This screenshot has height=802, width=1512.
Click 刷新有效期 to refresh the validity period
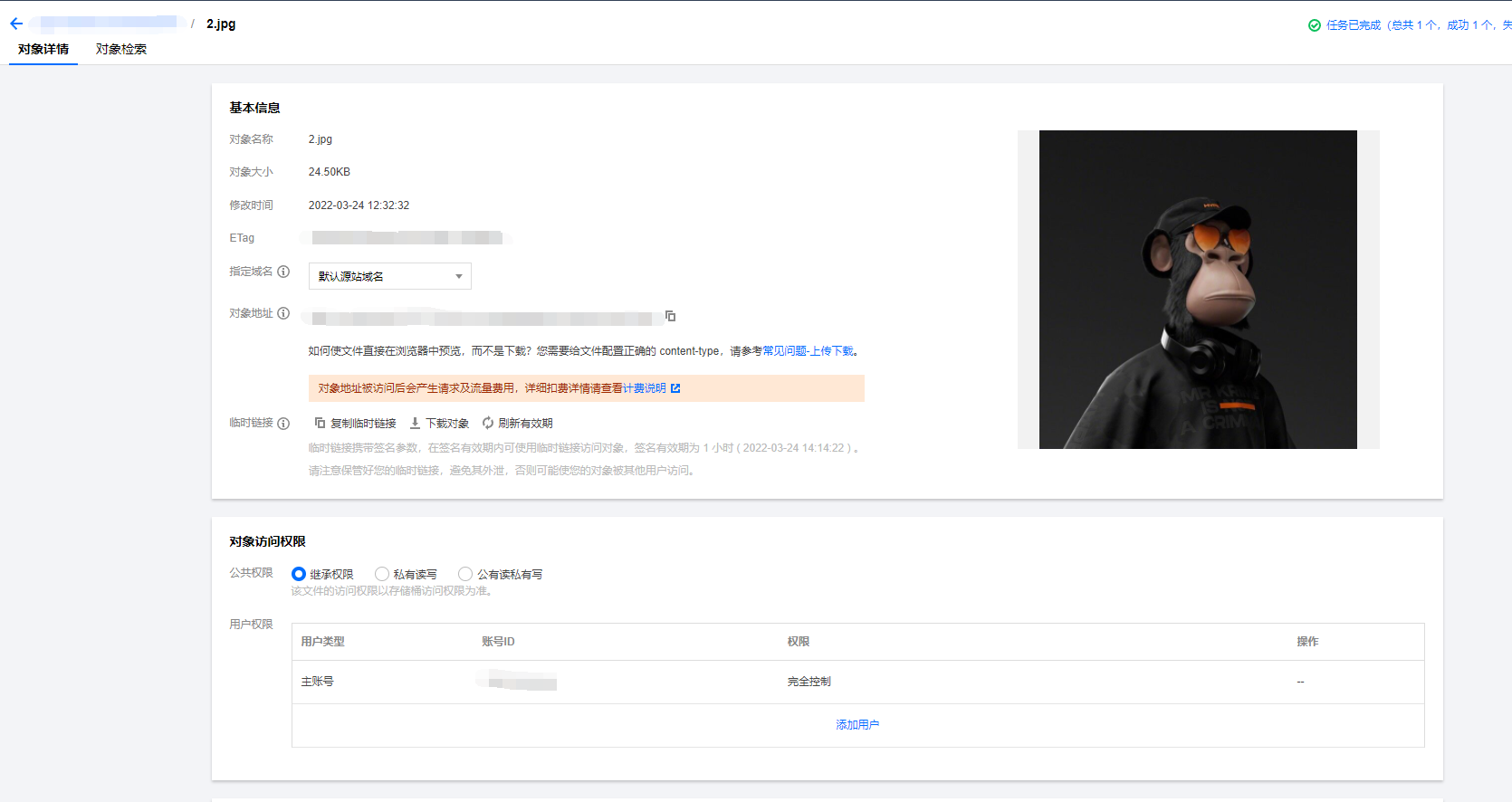click(517, 424)
